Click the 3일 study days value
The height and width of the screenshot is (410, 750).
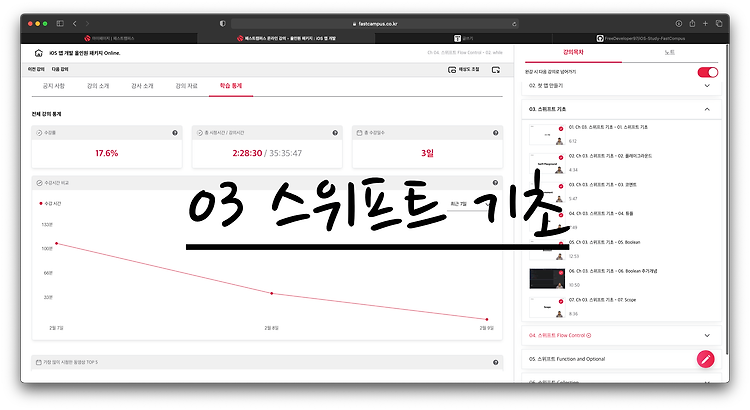pos(427,153)
